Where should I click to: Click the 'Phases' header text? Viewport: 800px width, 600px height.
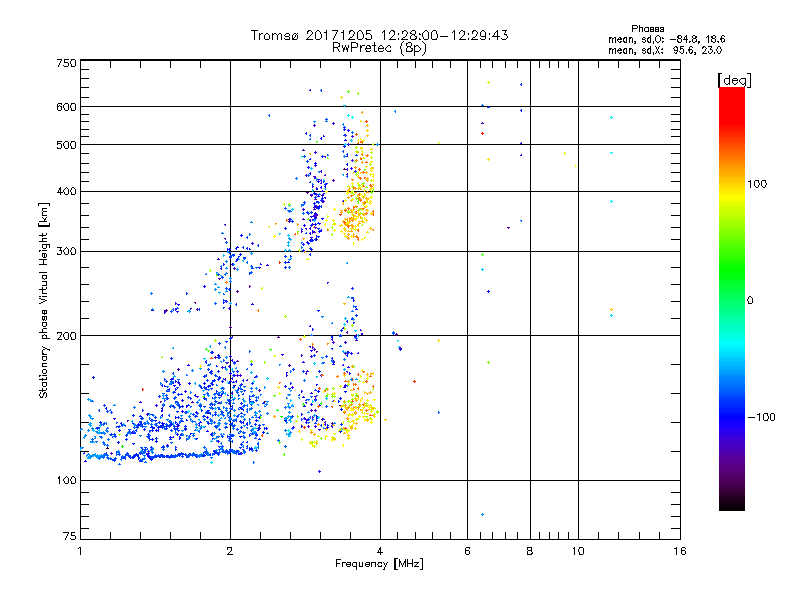click(647, 29)
